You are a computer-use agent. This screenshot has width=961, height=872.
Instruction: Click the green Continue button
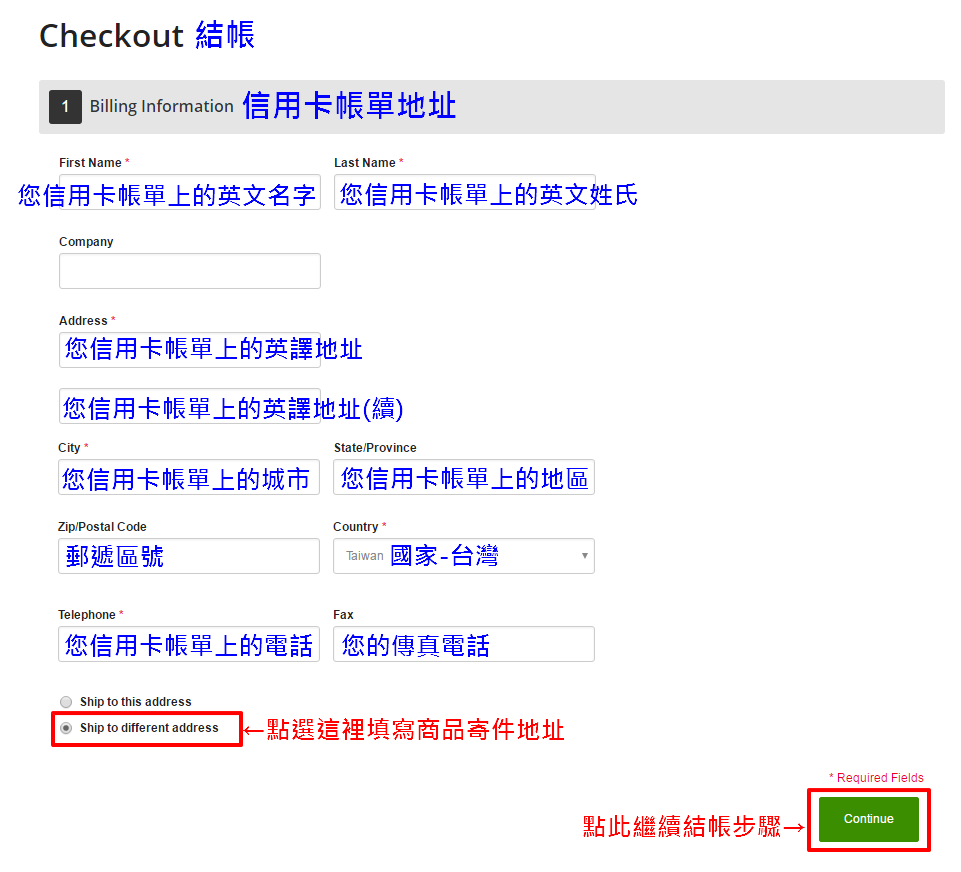[x=868, y=819]
